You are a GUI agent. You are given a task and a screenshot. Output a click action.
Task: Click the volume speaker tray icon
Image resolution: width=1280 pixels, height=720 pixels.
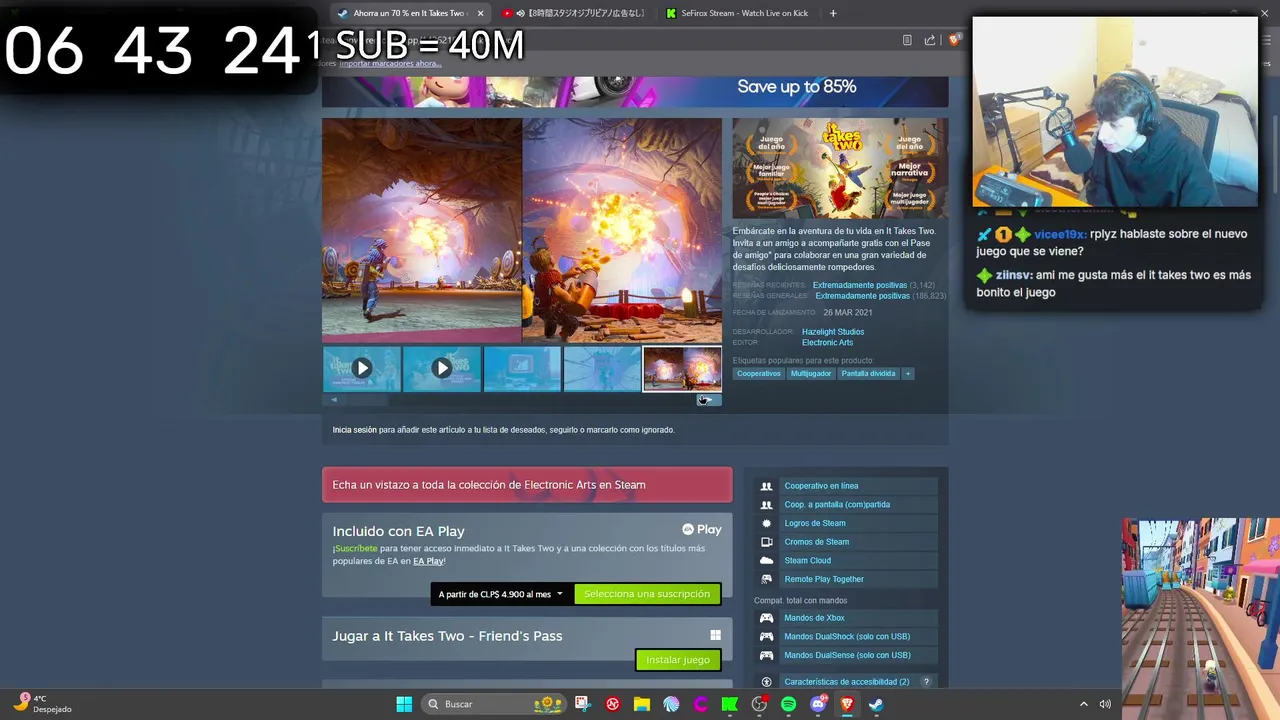(1105, 704)
